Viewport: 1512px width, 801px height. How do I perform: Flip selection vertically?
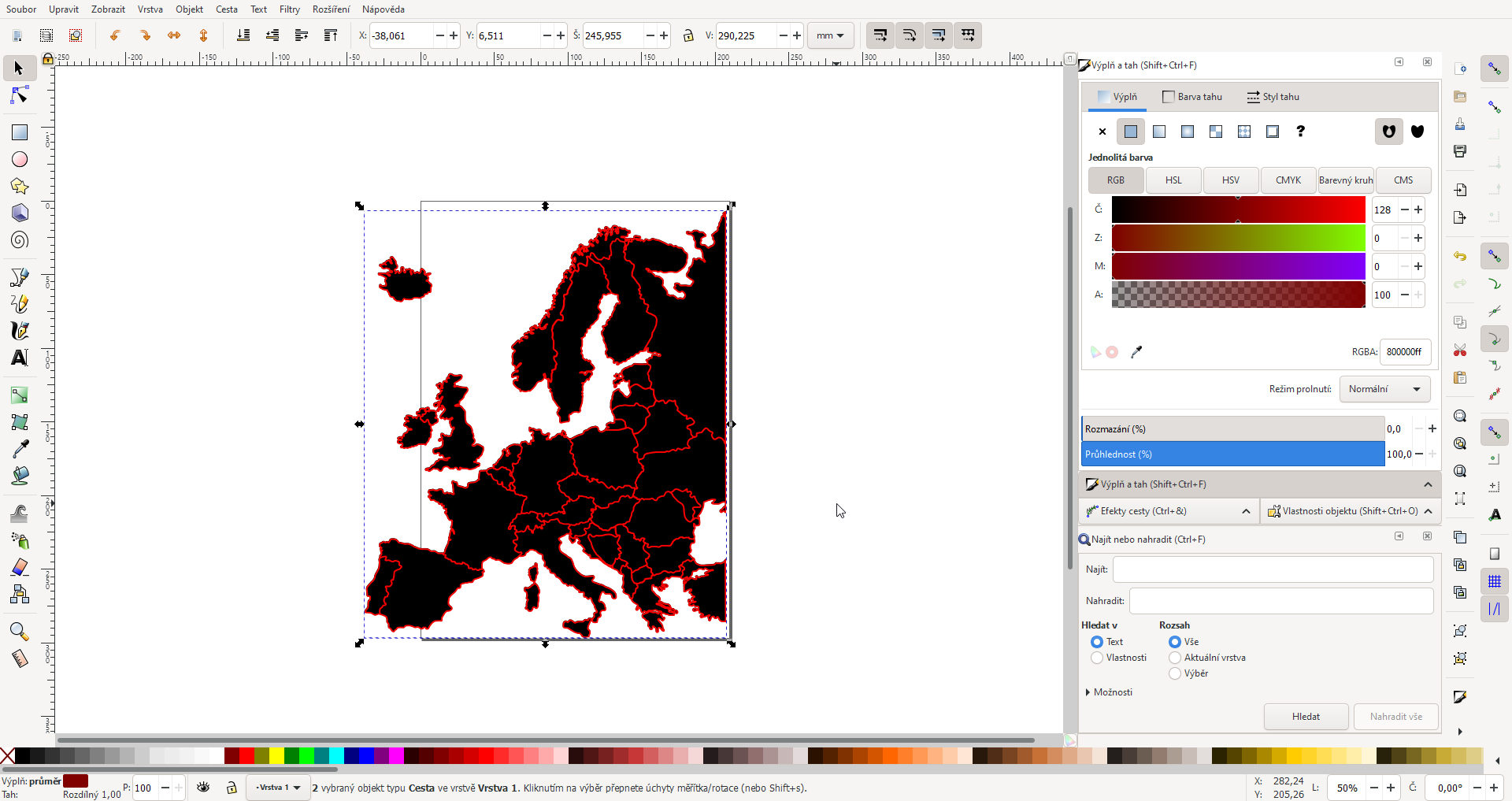click(203, 35)
